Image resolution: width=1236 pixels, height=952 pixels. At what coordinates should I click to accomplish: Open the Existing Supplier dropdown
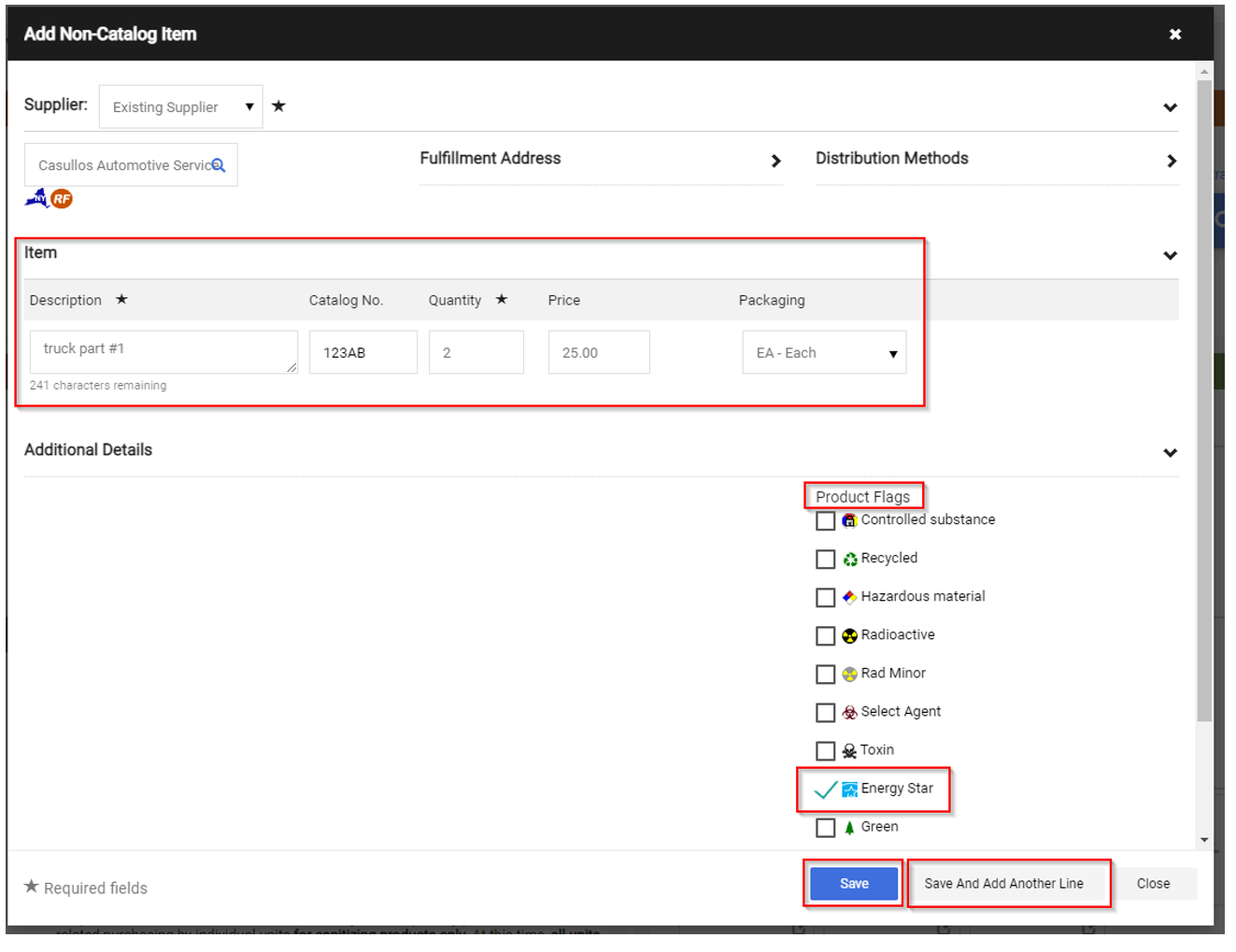pos(180,107)
